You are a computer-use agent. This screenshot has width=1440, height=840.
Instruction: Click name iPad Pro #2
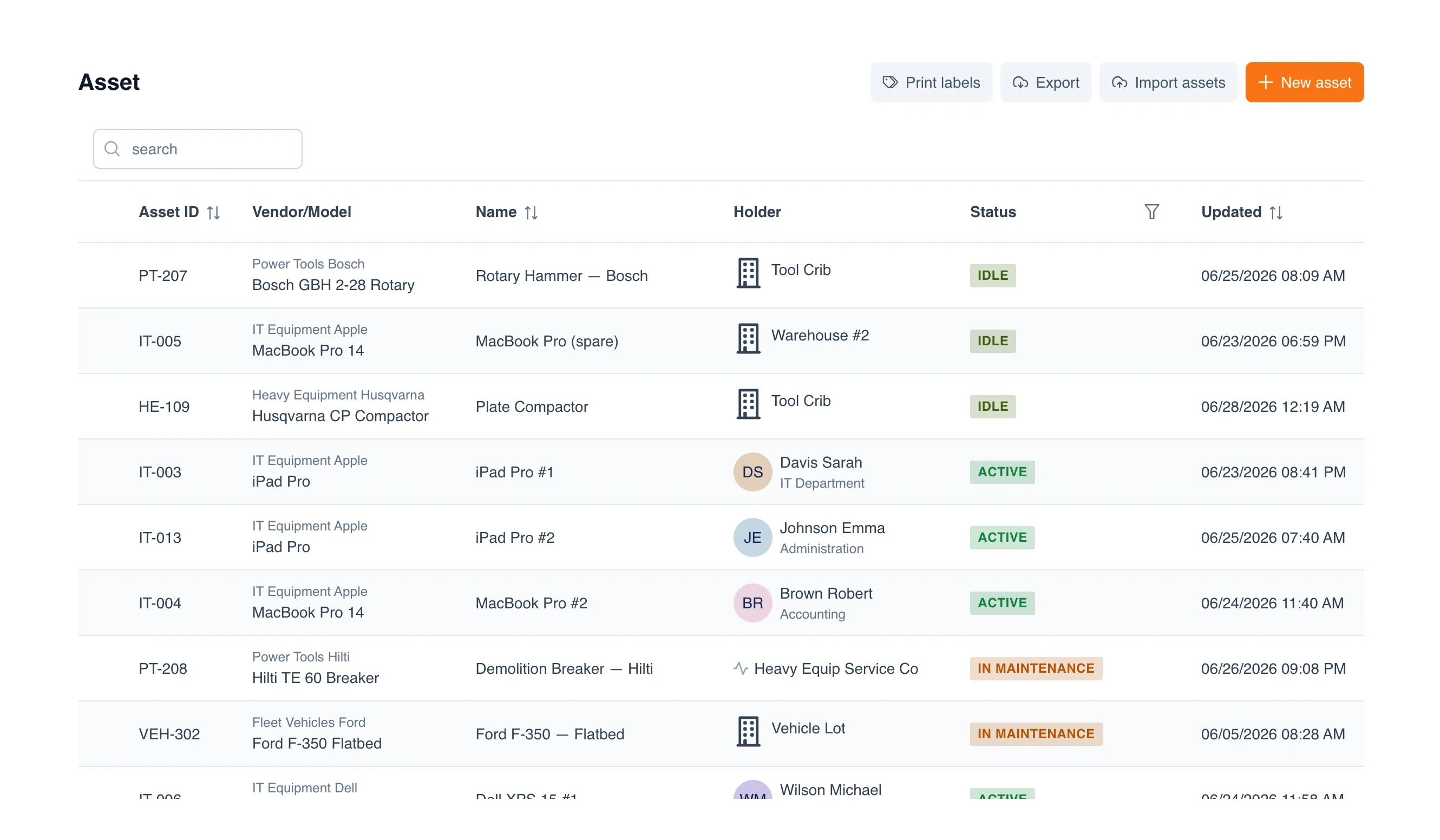pos(515,537)
